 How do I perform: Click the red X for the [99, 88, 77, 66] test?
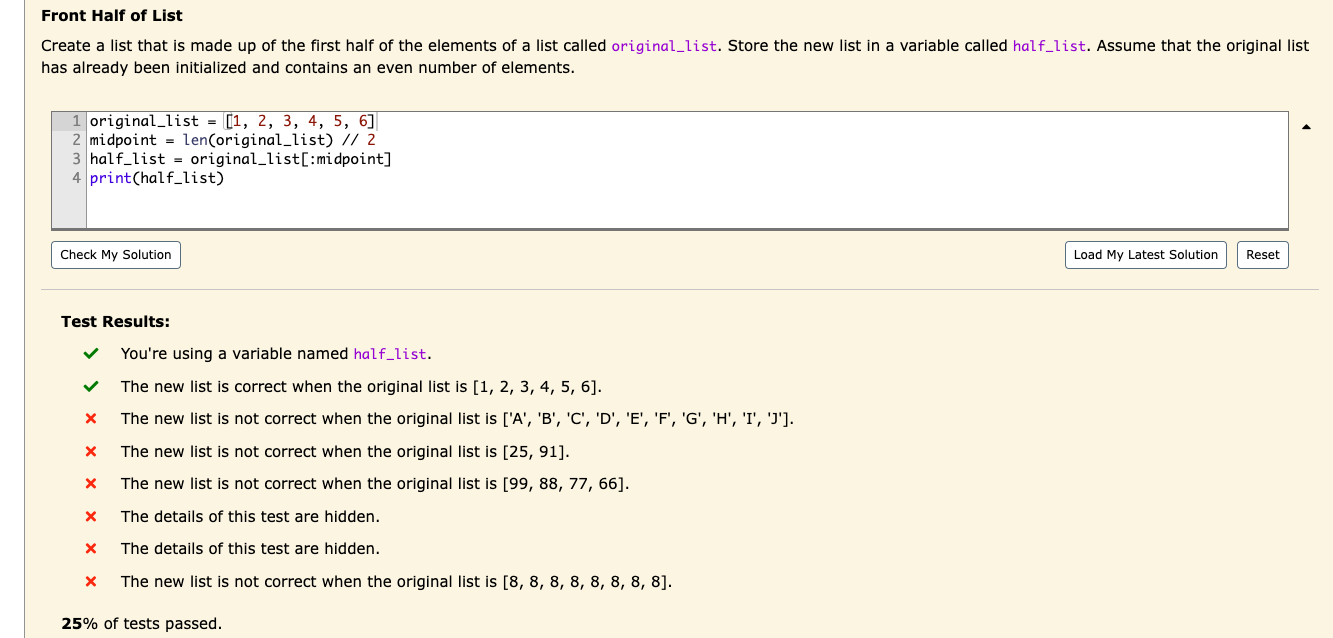pyautogui.click(x=91, y=483)
